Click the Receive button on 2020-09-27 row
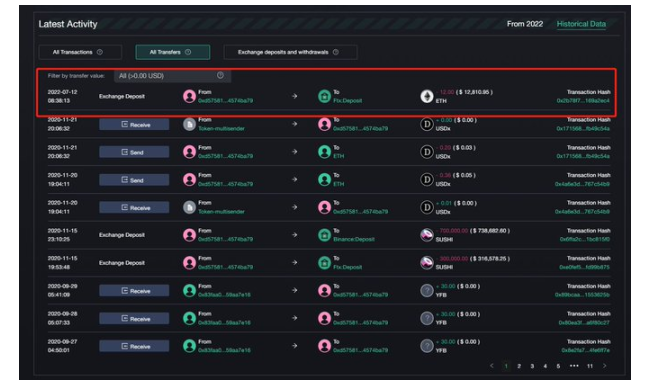 134,346
